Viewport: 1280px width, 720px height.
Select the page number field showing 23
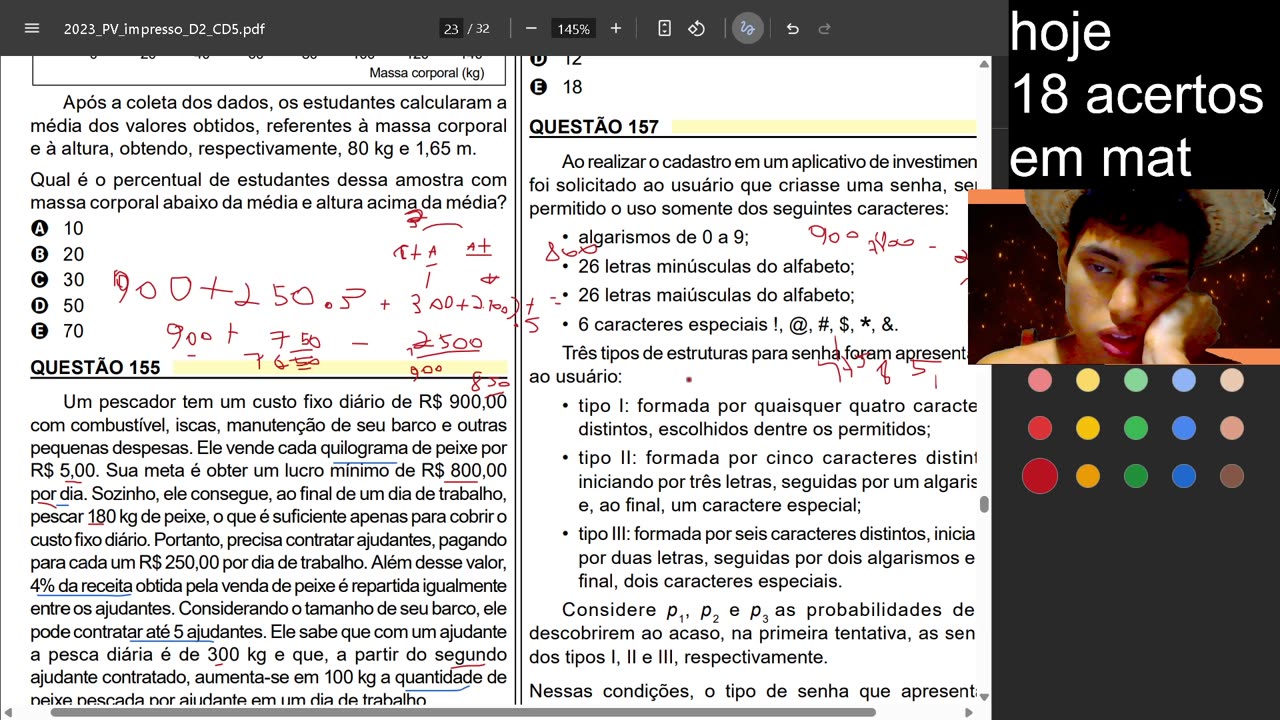[451, 28]
